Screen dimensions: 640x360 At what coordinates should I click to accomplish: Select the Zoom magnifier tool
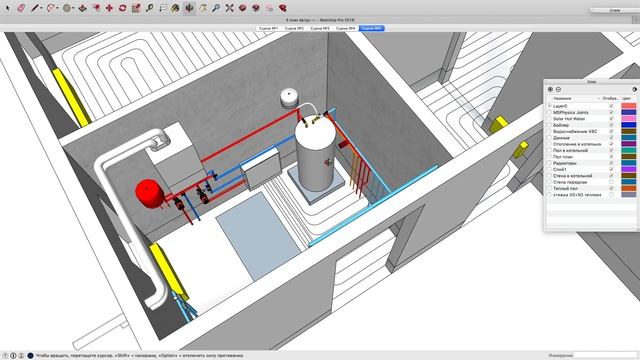[216, 8]
